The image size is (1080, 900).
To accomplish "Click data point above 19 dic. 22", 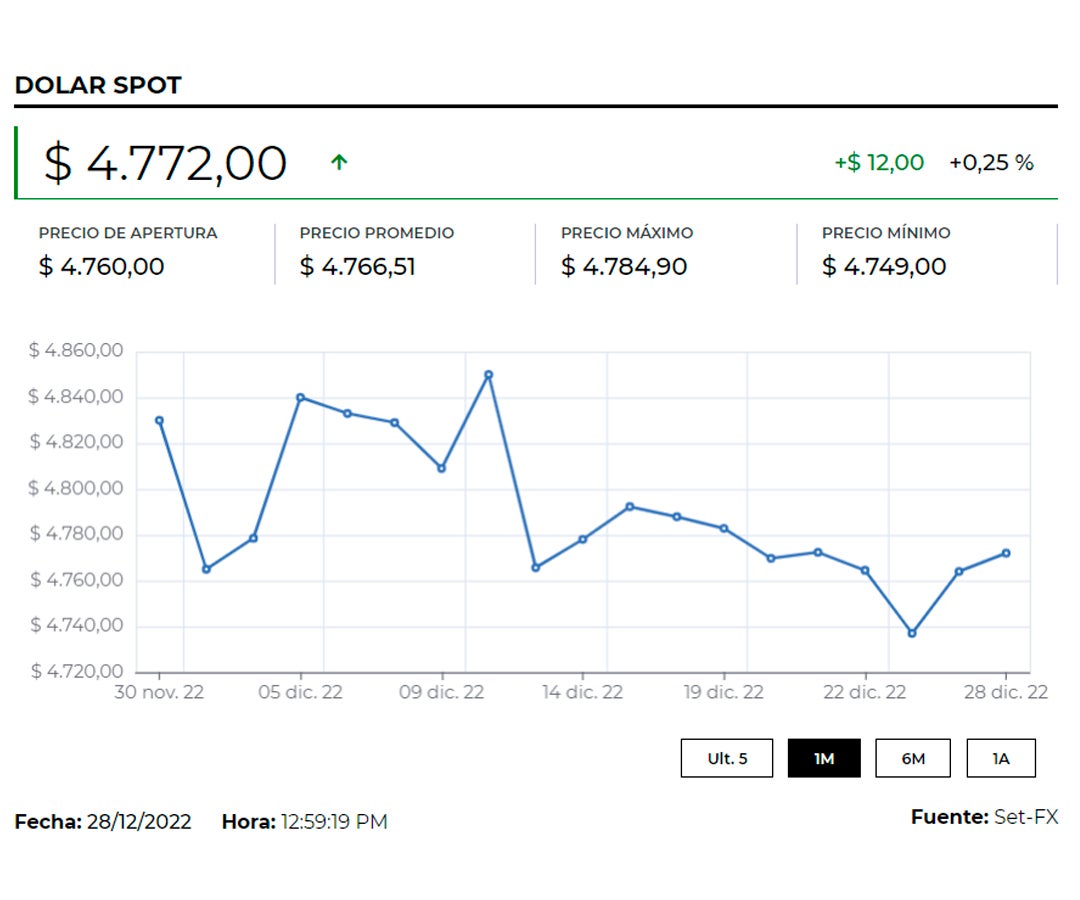I will point(724,528).
